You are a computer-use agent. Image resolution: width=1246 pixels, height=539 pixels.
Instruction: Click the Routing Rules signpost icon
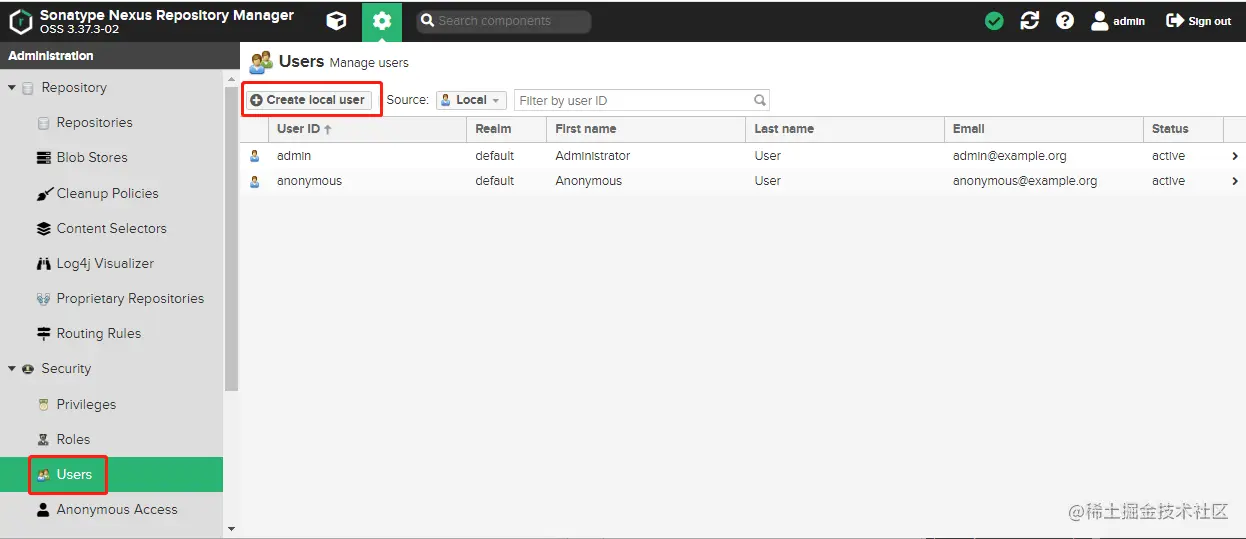tap(43, 334)
